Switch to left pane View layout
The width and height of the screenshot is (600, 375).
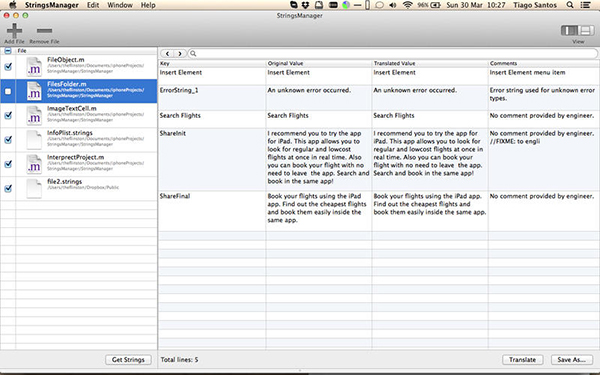(569, 30)
